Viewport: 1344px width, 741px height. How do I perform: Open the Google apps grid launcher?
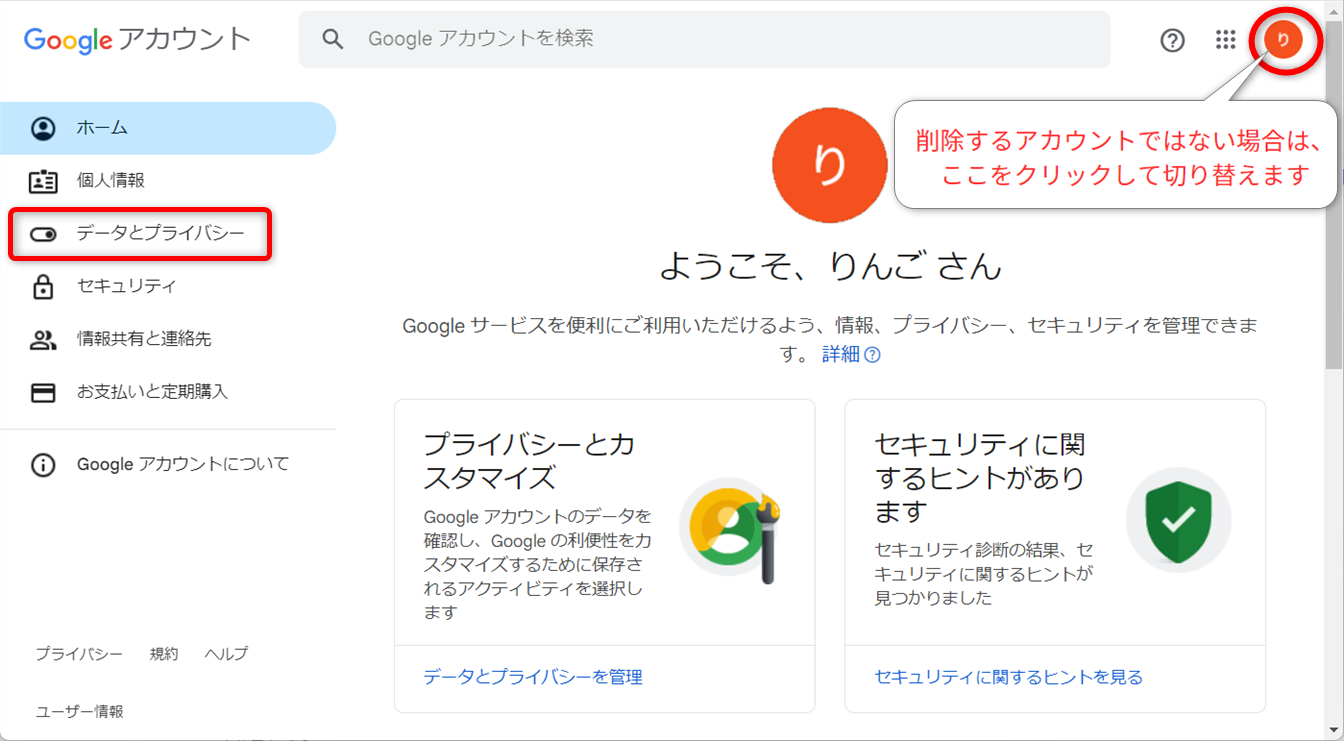pyautogui.click(x=1226, y=40)
